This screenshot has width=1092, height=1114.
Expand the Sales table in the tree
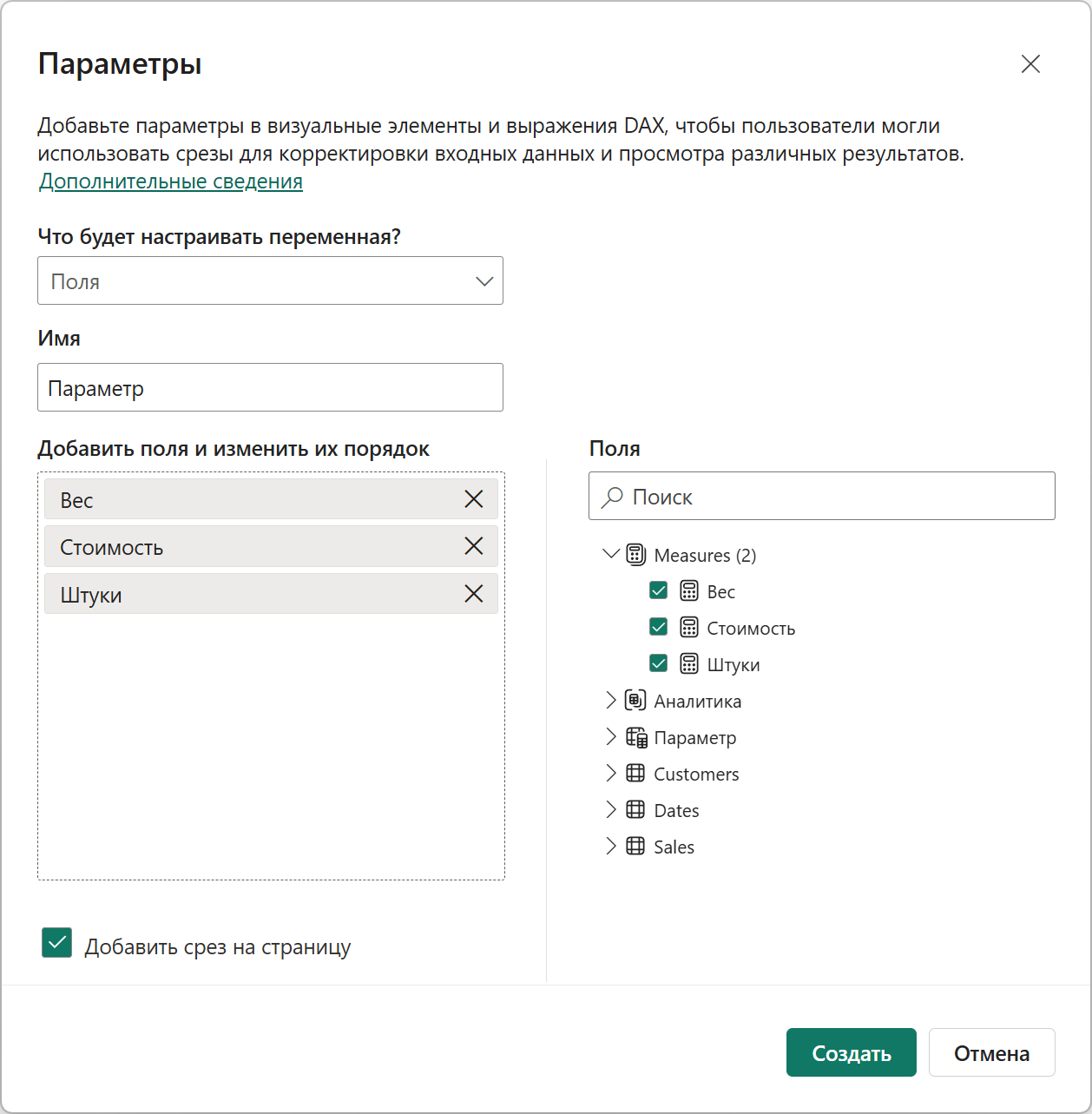click(611, 846)
